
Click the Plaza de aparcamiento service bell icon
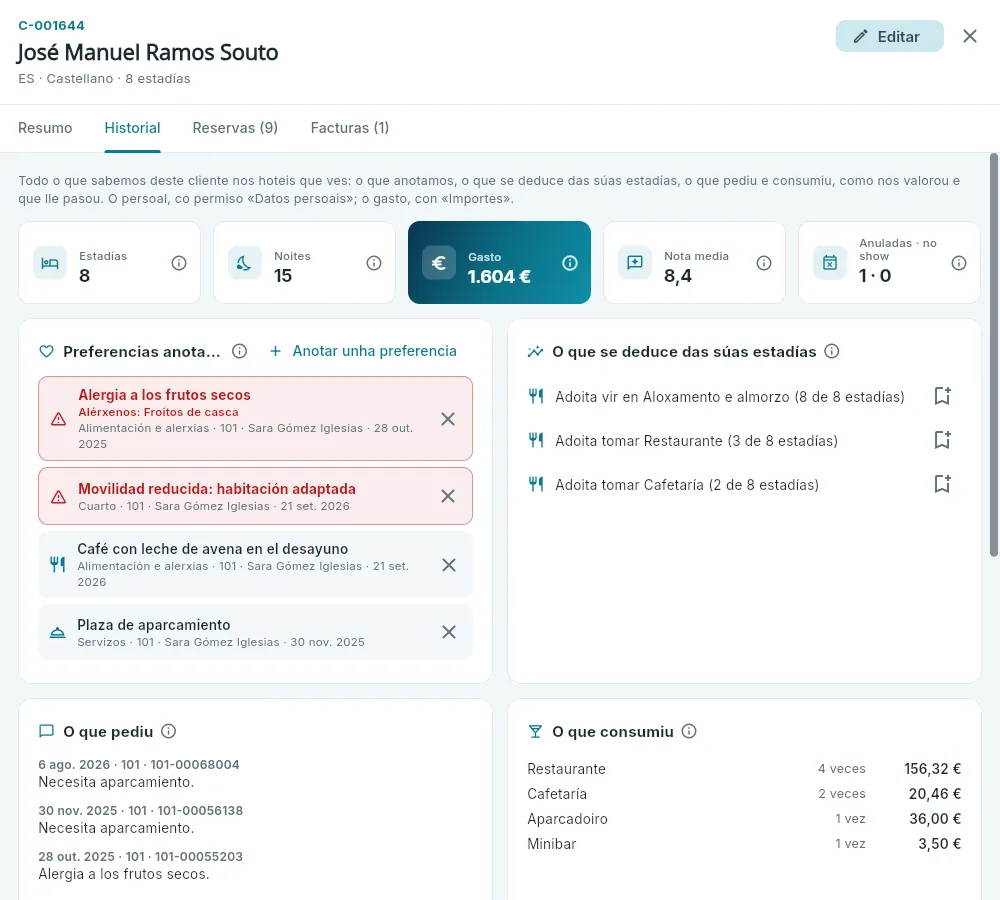[57, 633]
